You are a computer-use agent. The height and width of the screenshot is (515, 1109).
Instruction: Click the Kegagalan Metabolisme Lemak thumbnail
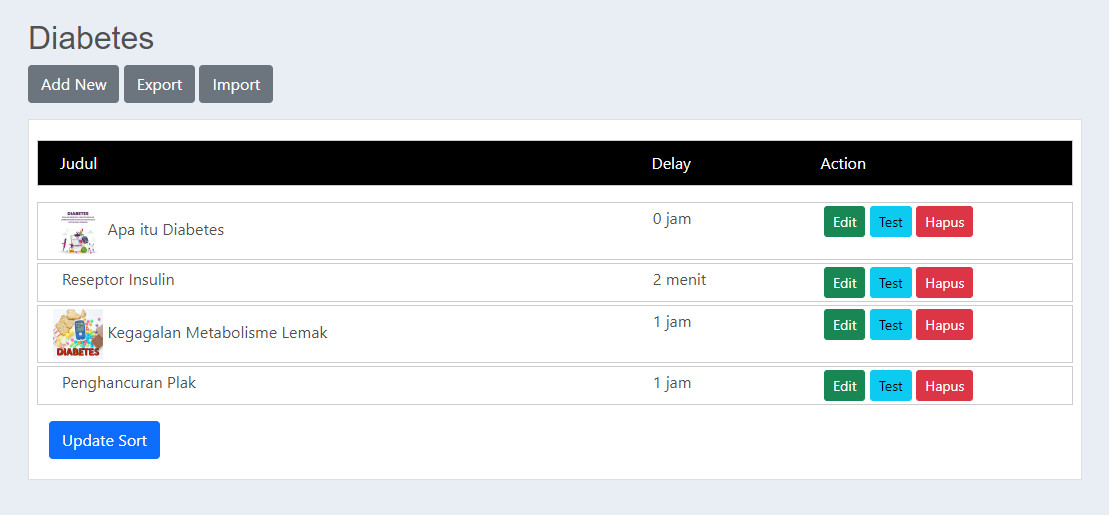(x=78, y=333)
